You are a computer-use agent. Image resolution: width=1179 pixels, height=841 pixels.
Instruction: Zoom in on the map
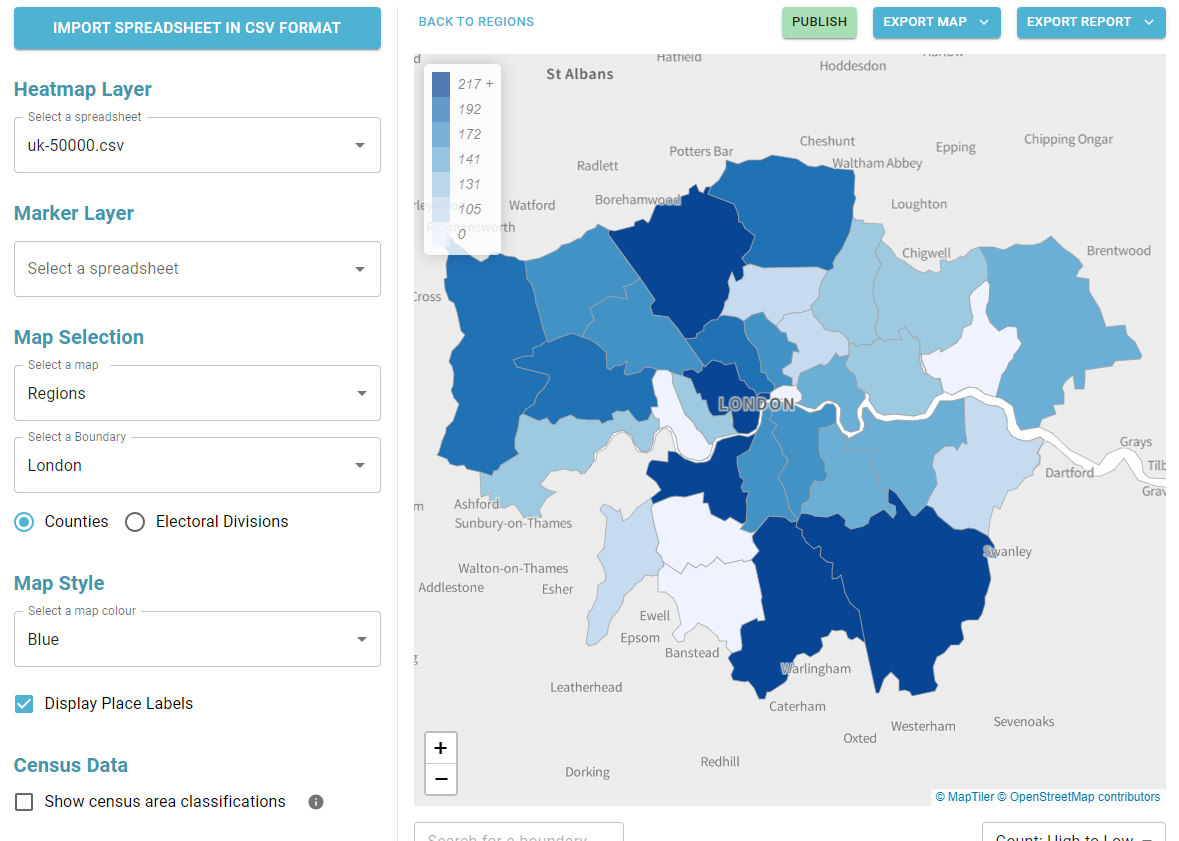[x=440, y=747]
